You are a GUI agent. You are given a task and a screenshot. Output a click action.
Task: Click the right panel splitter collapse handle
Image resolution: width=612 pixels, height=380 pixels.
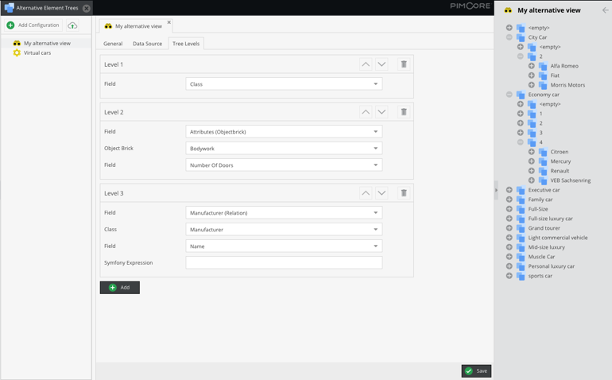pyautogui.click(x=496, y=190)
